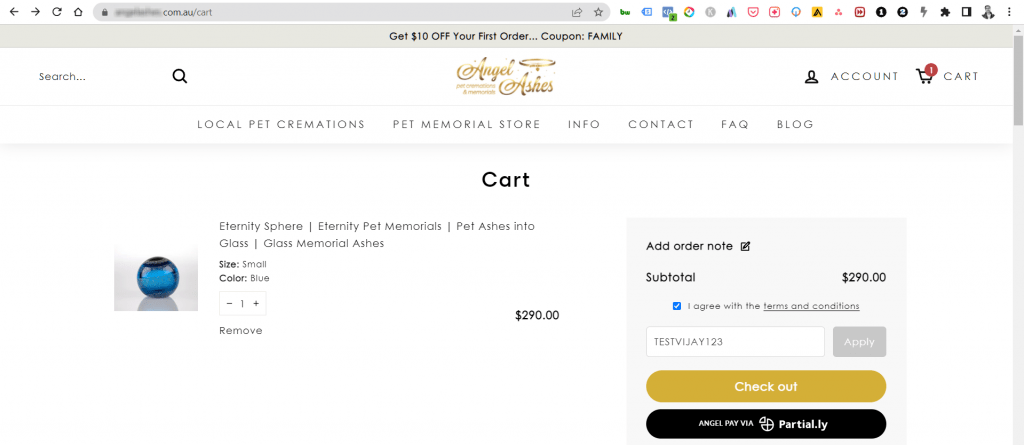Viewport: 1024px width, 445px height.
Task: Open the Pet Memorial Store menu
Action: pyautogui.click(x=466, y=125)
